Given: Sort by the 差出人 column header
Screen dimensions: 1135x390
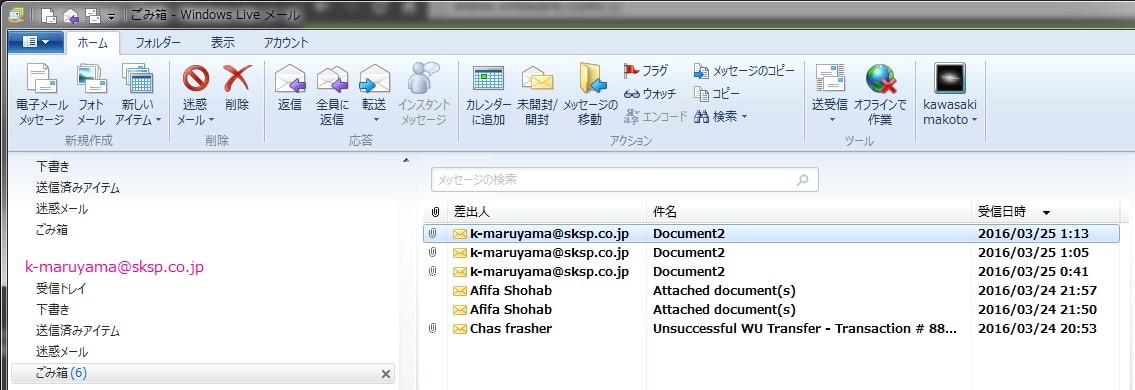Looking at the screenshot, I should click(547, 212).
